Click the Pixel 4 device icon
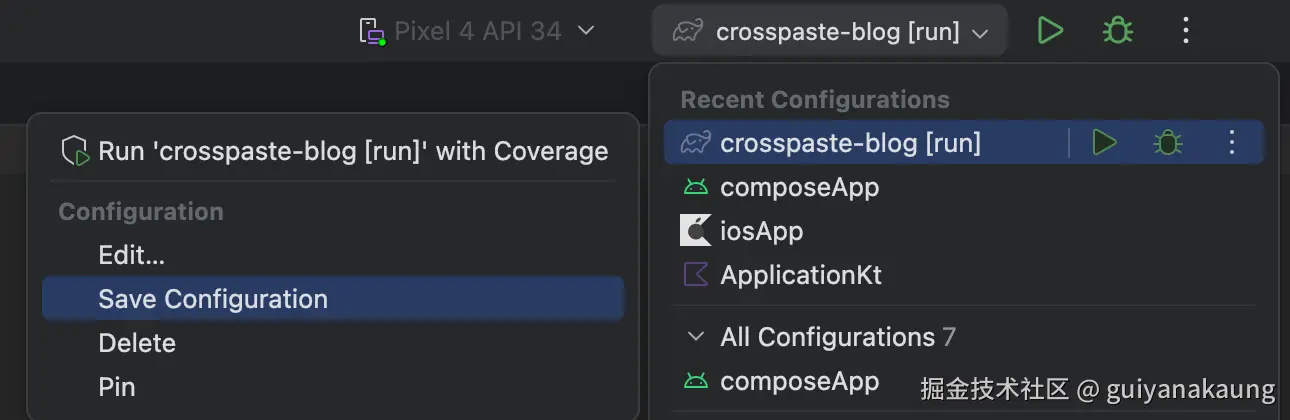 tap(372, 31)
